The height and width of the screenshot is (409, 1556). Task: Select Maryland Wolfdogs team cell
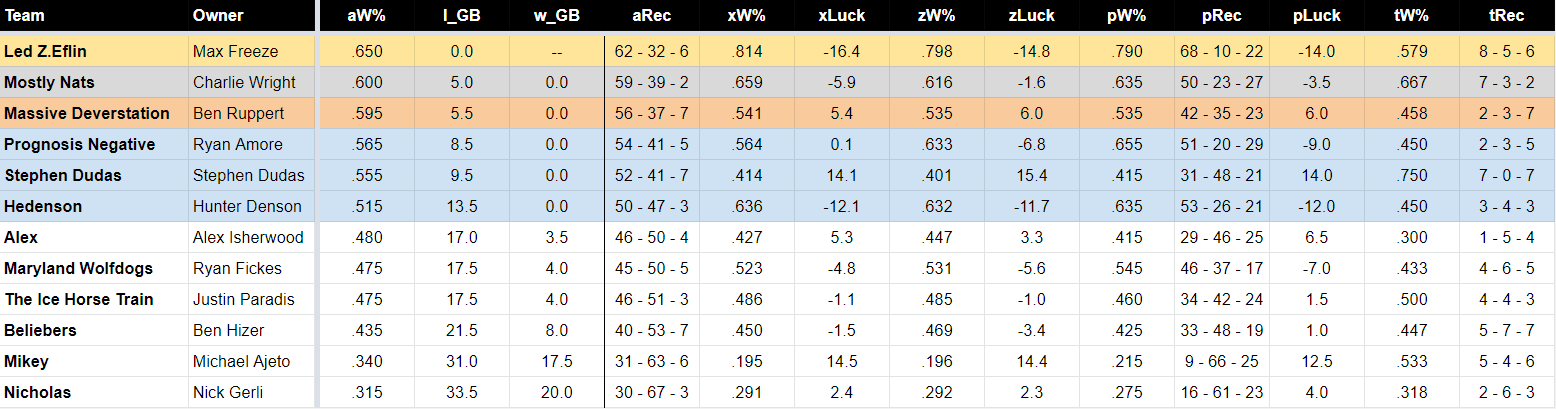point(94,268)
